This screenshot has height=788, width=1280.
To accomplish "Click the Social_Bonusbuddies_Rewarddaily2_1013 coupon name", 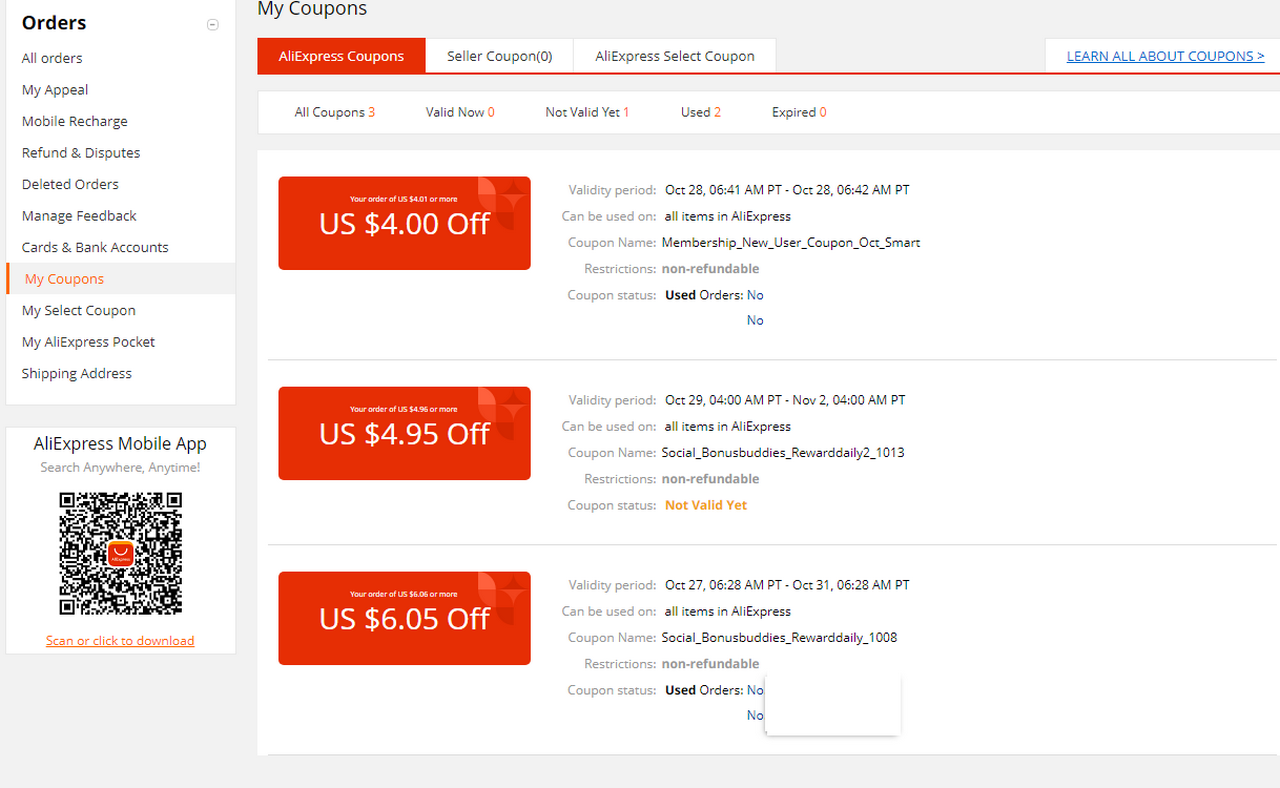I will pyautogui.click(x=783, y=453).
